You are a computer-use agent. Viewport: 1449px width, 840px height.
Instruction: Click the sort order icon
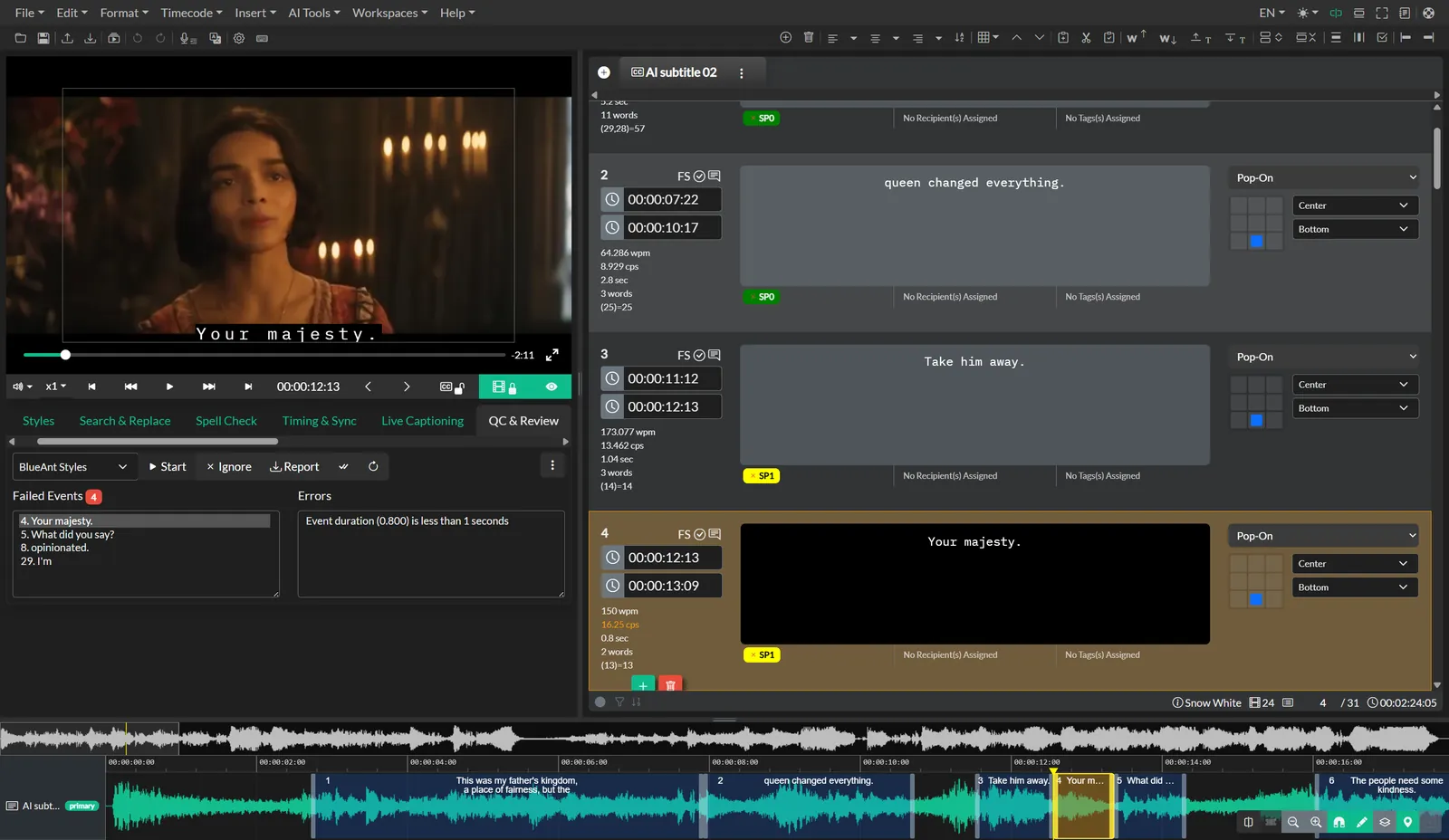point(959,37)
